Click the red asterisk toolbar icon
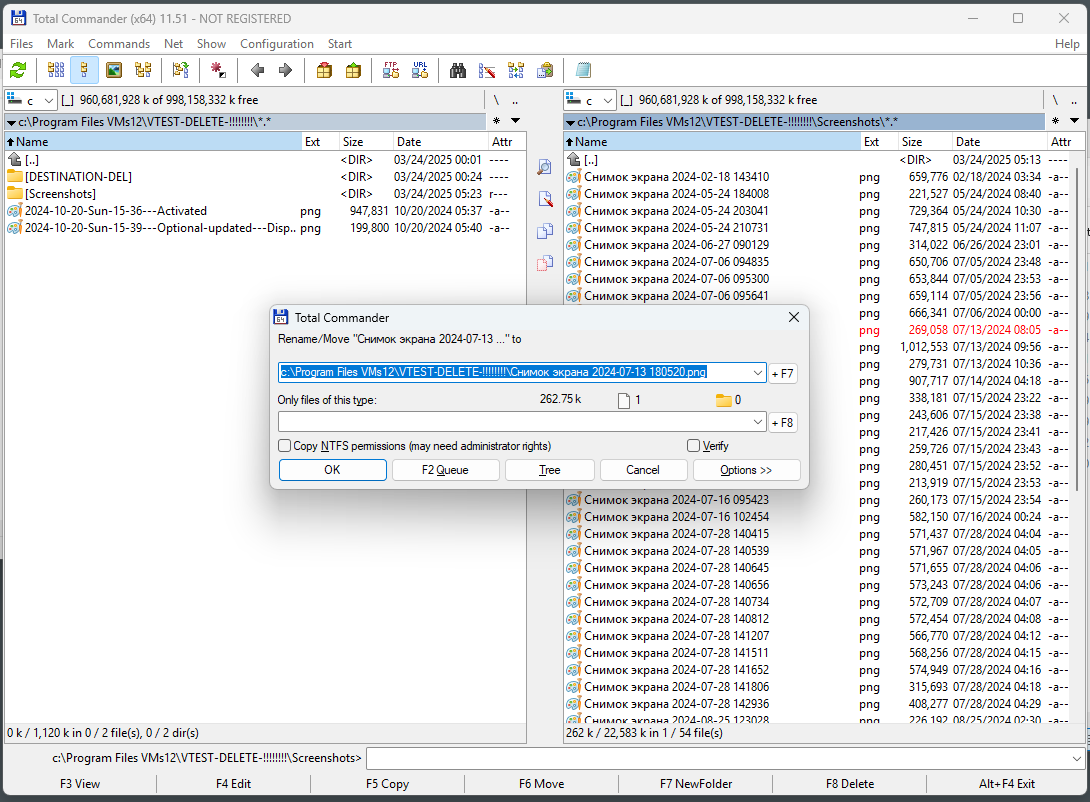Screen dimensions: 1090x802 coord(218,70)
